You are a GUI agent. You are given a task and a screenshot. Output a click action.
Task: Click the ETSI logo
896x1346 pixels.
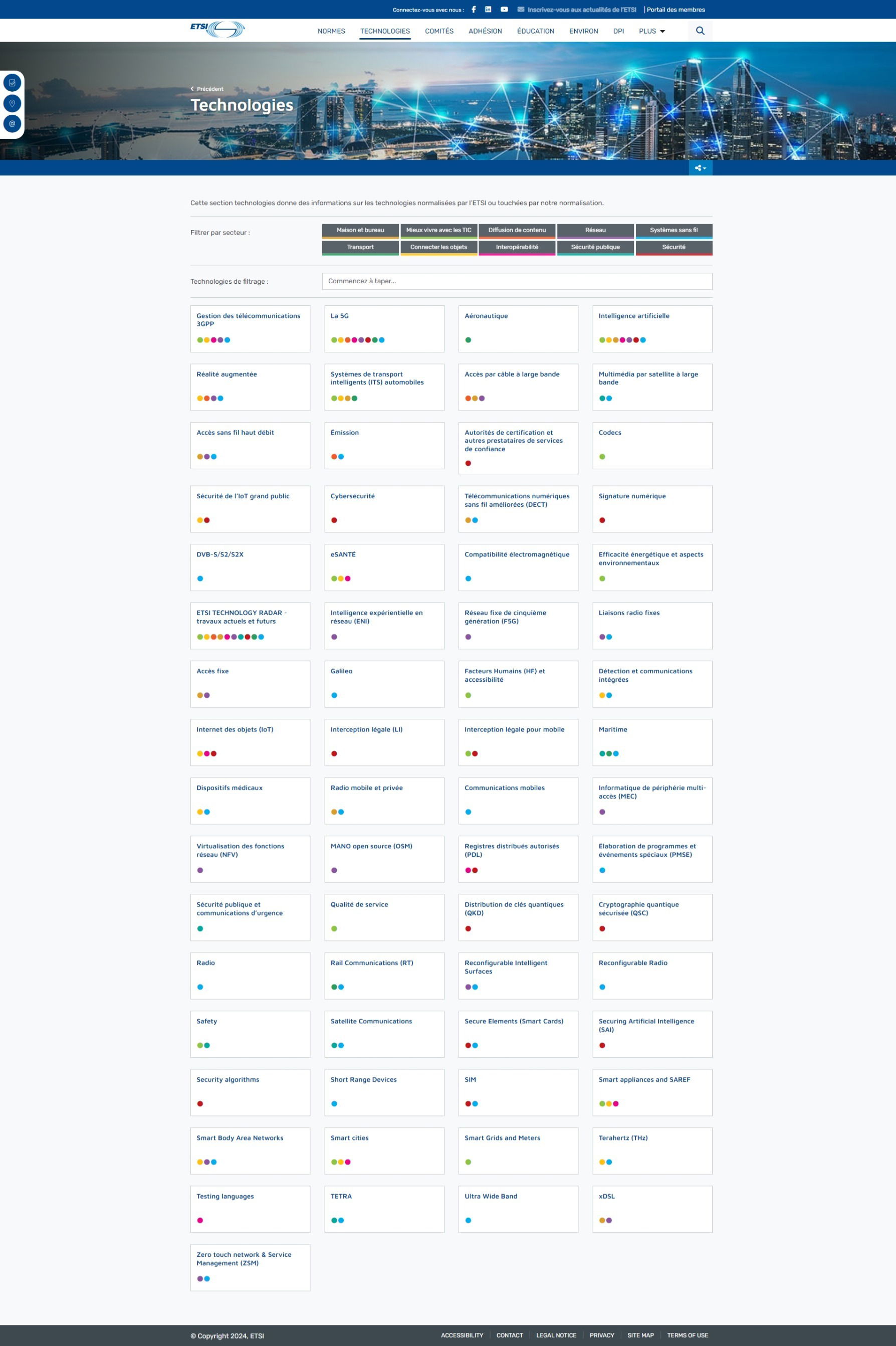[217, 29]
